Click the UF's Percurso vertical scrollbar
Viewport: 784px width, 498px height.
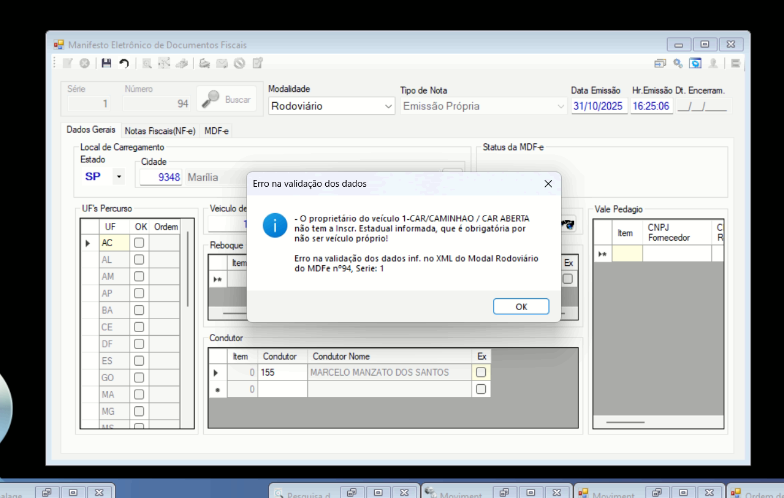click(x=188, y=270)
